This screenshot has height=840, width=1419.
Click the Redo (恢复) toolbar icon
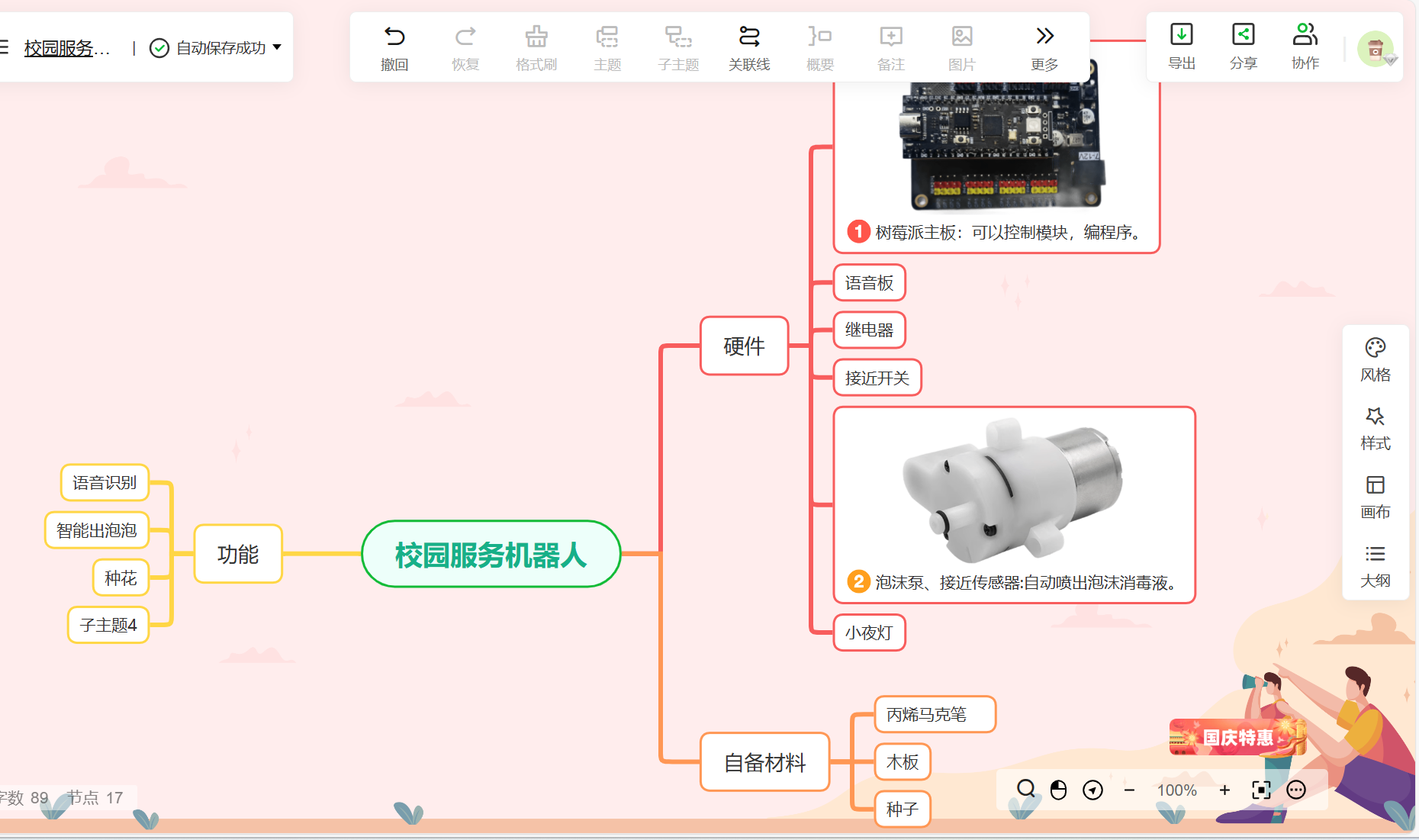pyautogui.click(x=465, y=47)
